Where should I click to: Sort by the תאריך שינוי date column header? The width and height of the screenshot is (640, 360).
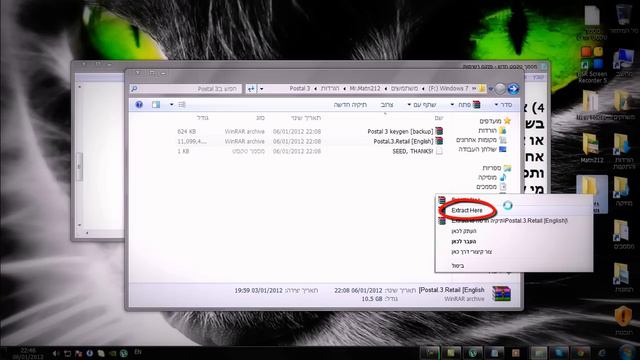306,118
